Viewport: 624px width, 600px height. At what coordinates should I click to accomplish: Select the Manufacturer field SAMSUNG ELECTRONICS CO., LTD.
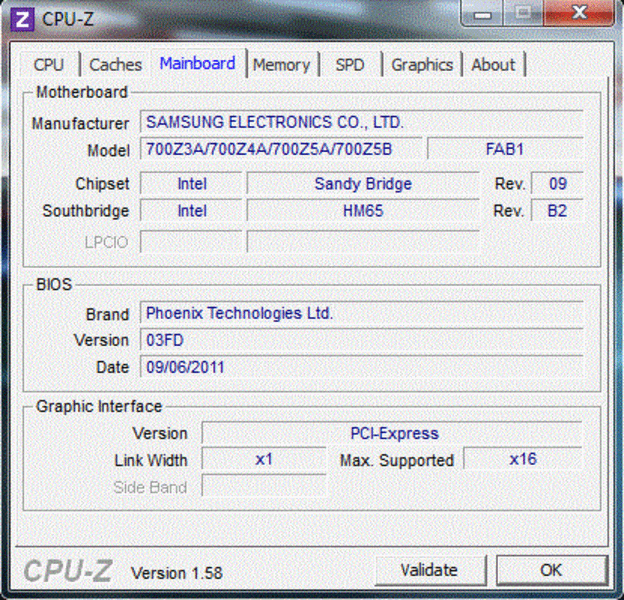[361, 122]
